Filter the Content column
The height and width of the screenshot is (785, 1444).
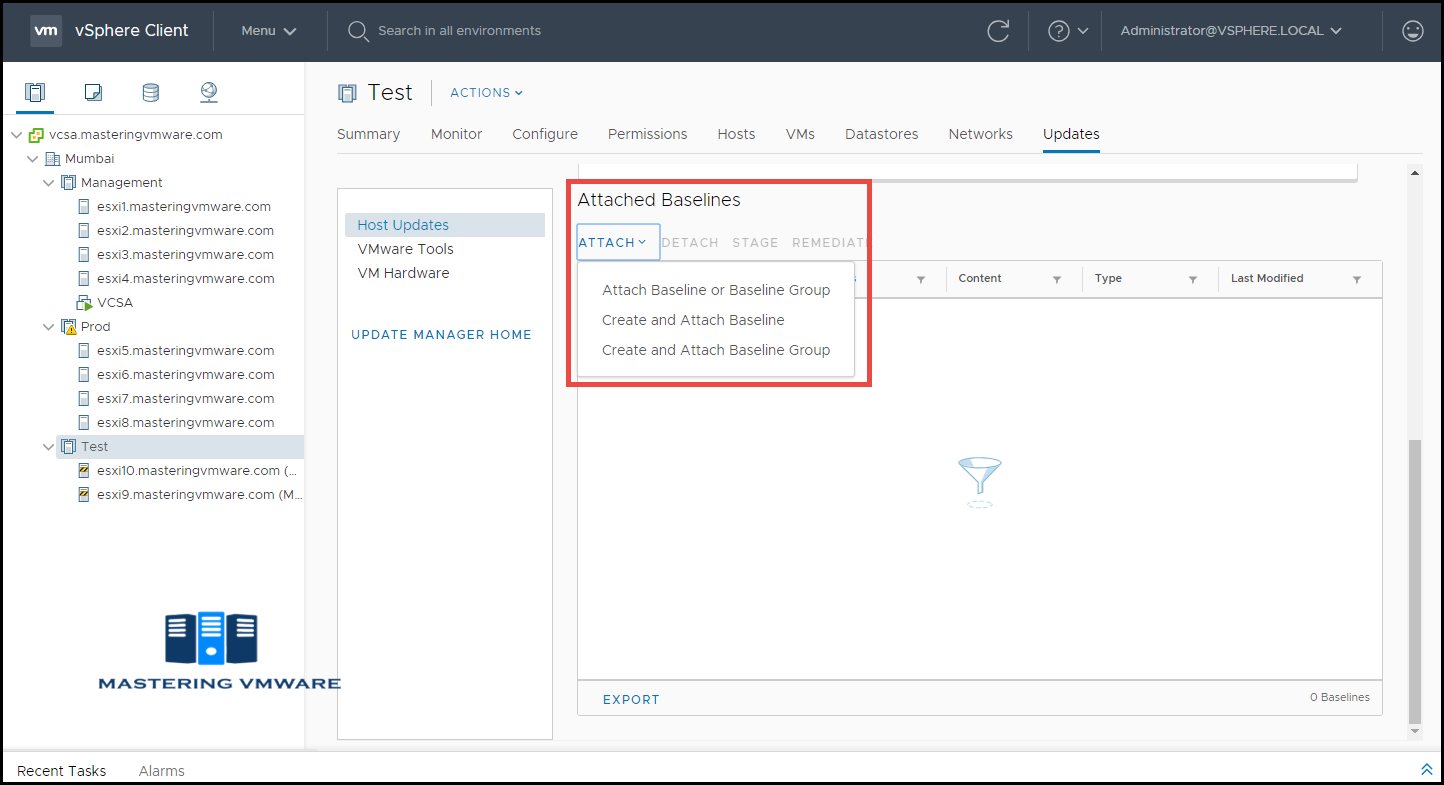tap(1057, 280)
